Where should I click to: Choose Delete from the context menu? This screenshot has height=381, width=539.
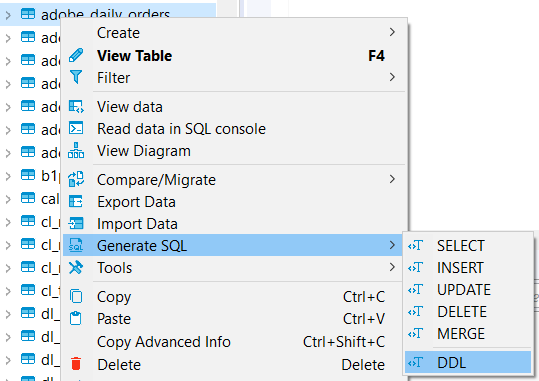233,364
